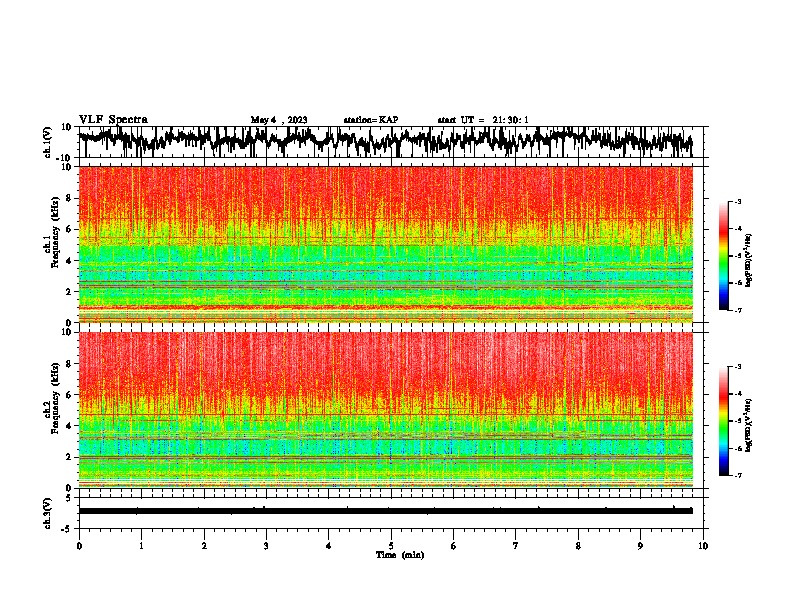Screen dimensions: 792x612
Task: Click time axis tick label "3"
Action: point(266,546)
